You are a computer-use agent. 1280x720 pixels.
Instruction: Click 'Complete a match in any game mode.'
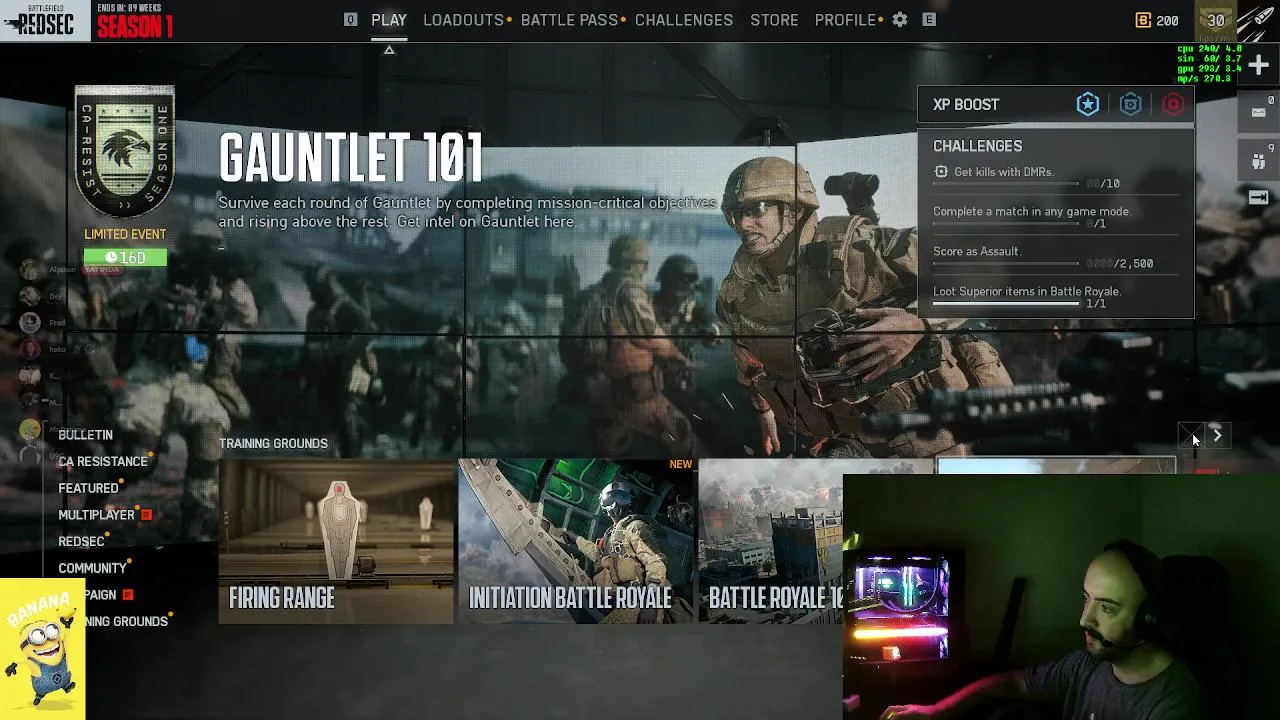click(1032, 212)
